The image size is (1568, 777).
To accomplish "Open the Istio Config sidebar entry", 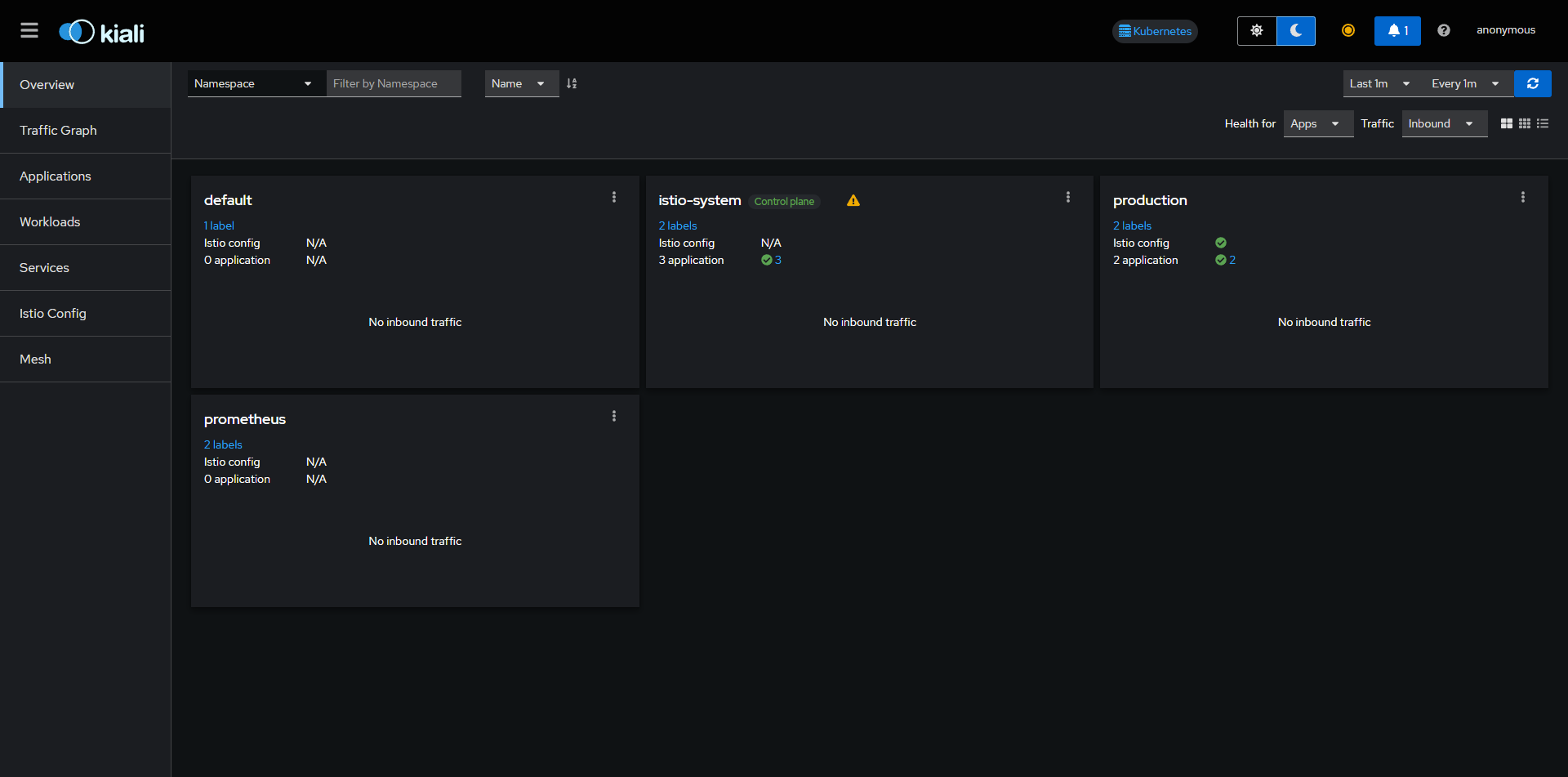I will pos(52,313).
